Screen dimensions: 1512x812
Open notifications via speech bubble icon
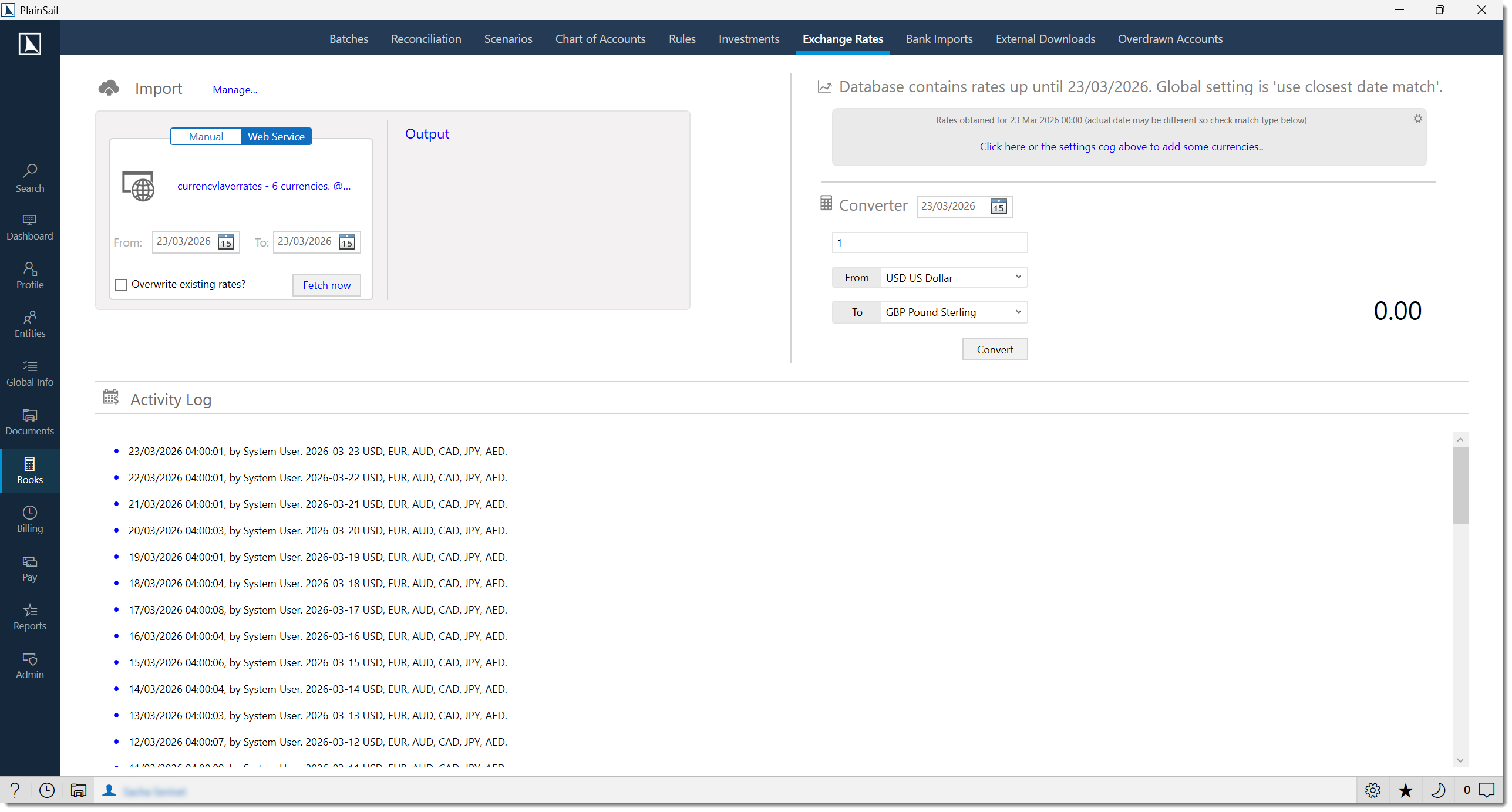pos(1487,790)
